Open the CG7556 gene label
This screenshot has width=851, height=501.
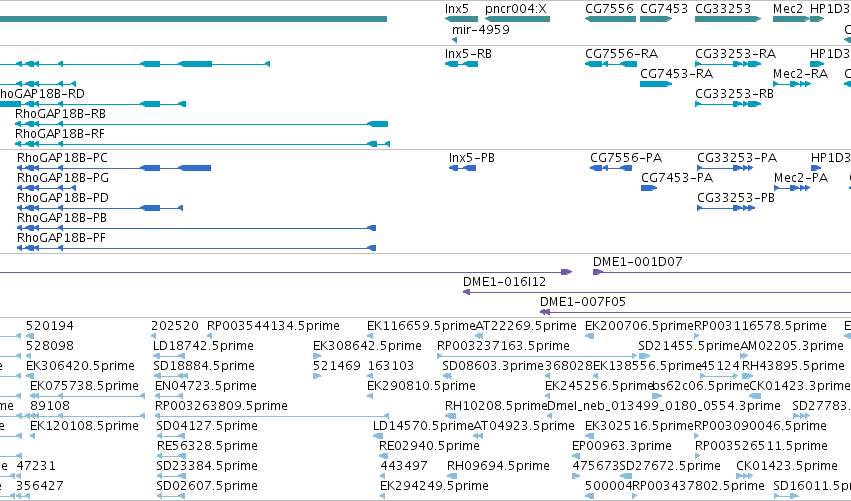609,9
